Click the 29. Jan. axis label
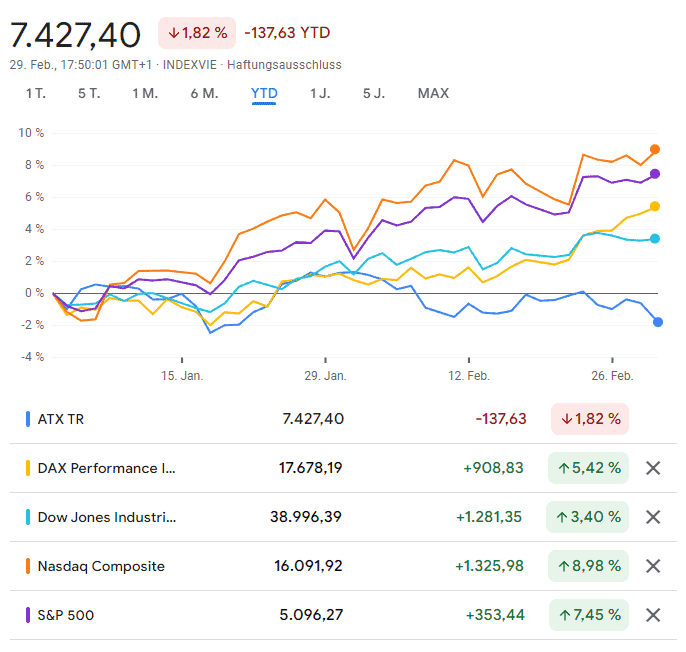Screen dimensions: 686x652 click(x=326, y=376)
